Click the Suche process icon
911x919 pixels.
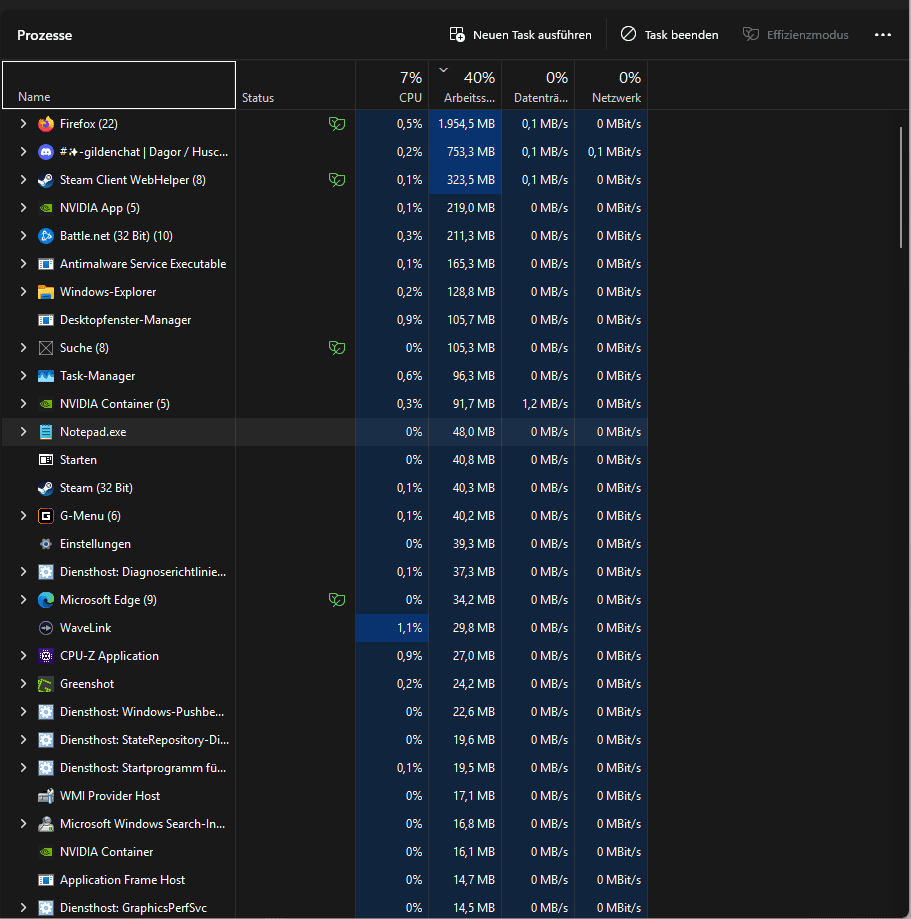click(46, 348)
